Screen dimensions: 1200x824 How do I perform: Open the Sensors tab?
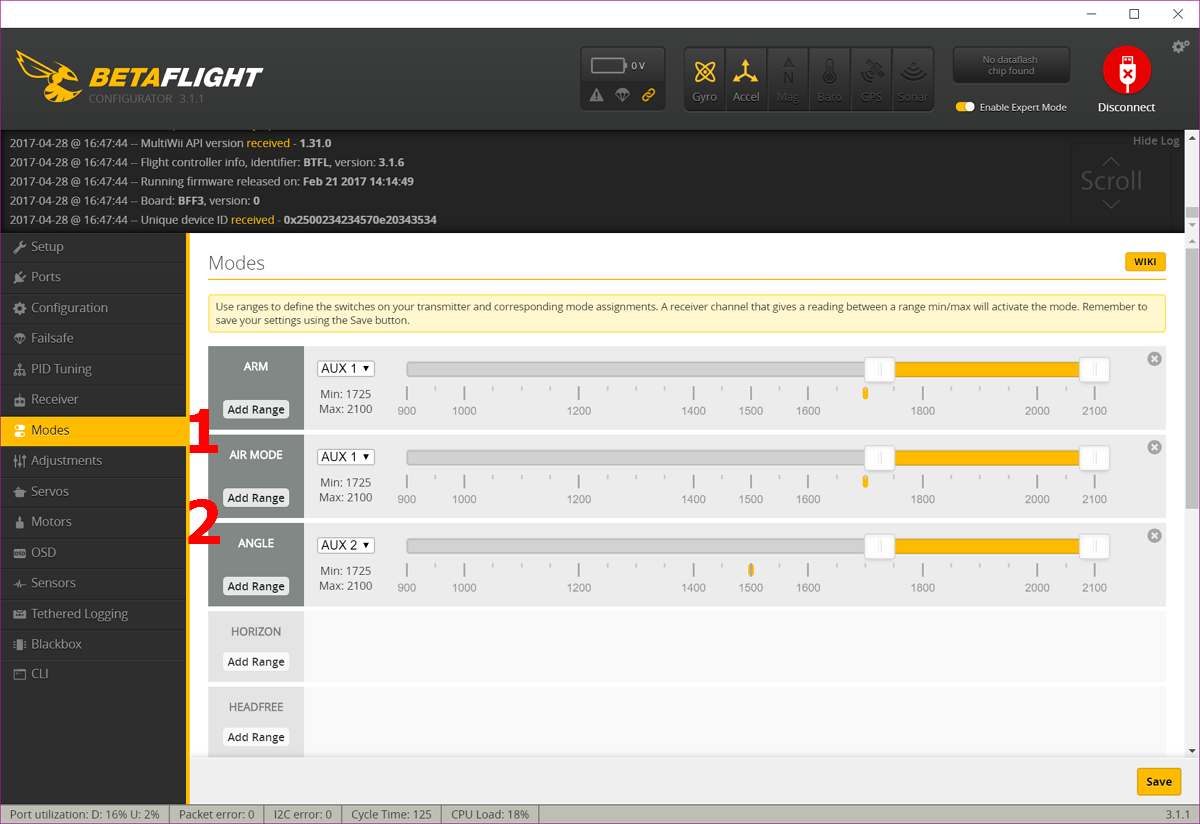pyautogui.click(x=93, y=583)
